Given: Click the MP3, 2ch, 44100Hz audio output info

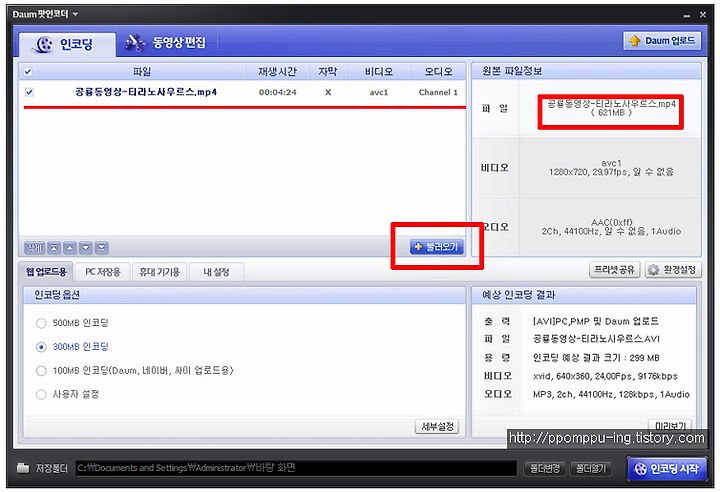Looking at the screenshot, I should click(x=611, y=394).
